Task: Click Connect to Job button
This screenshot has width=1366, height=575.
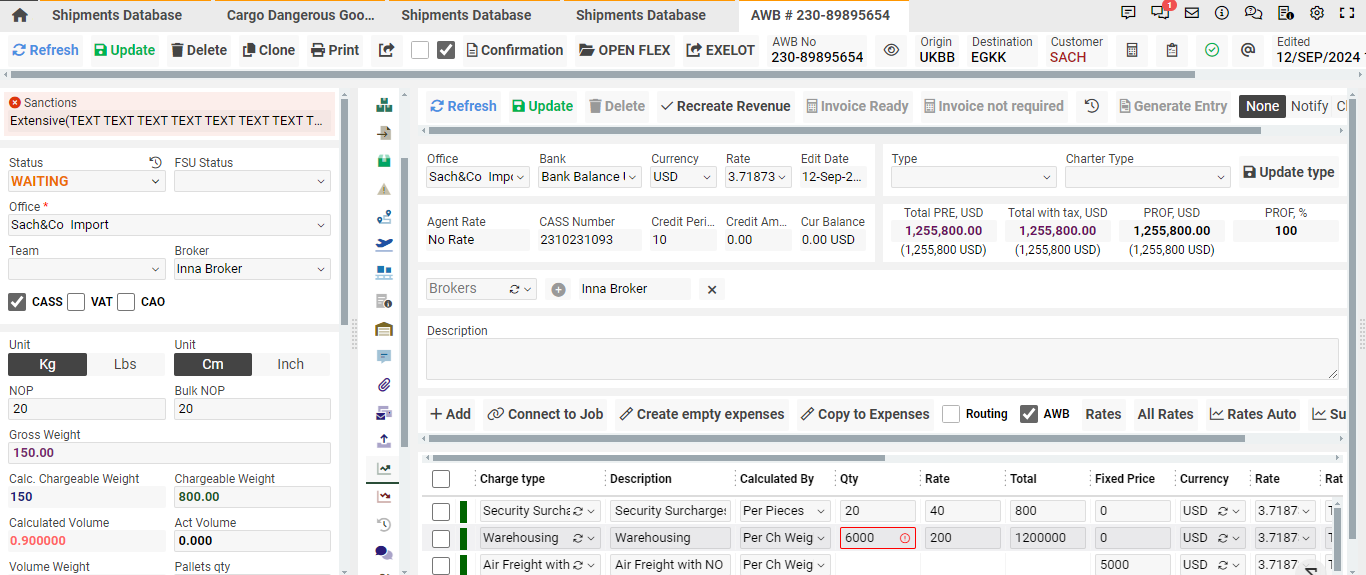Action: click(x=545, y=414)
